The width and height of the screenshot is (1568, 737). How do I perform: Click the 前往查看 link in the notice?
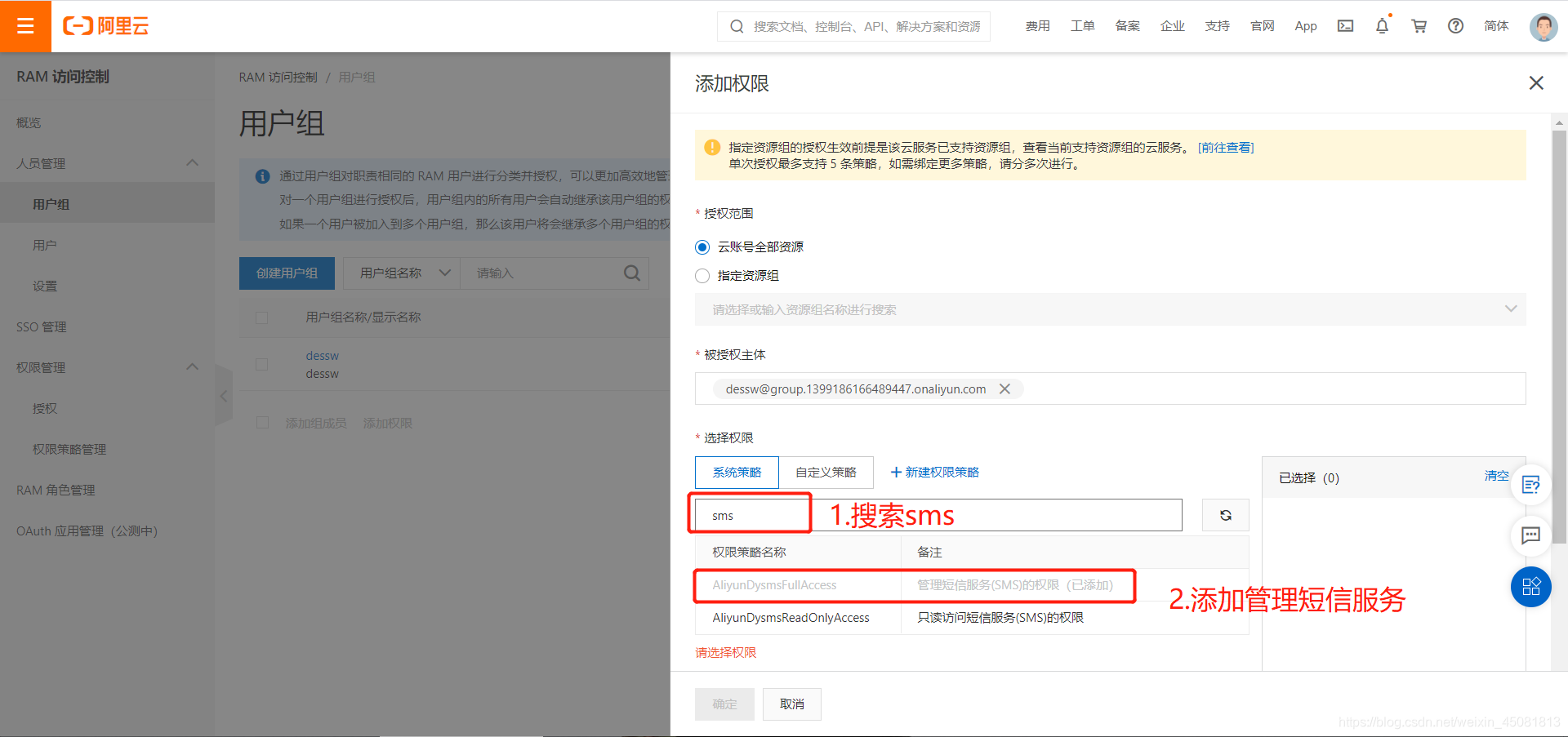pos(1226,148)
